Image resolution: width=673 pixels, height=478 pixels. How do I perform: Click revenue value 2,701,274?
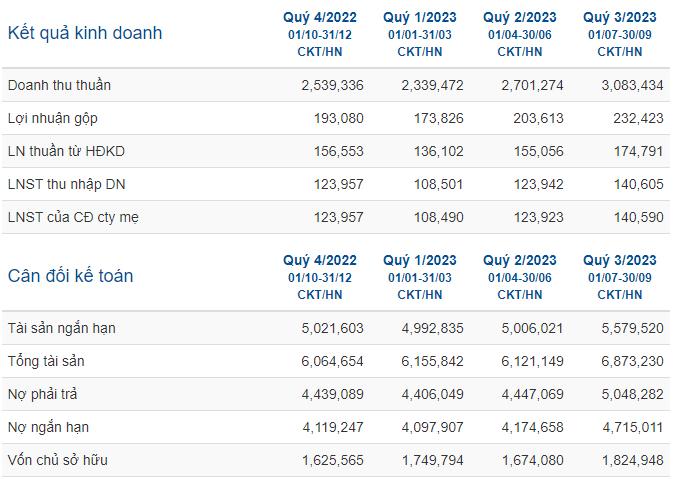point(532,85)
